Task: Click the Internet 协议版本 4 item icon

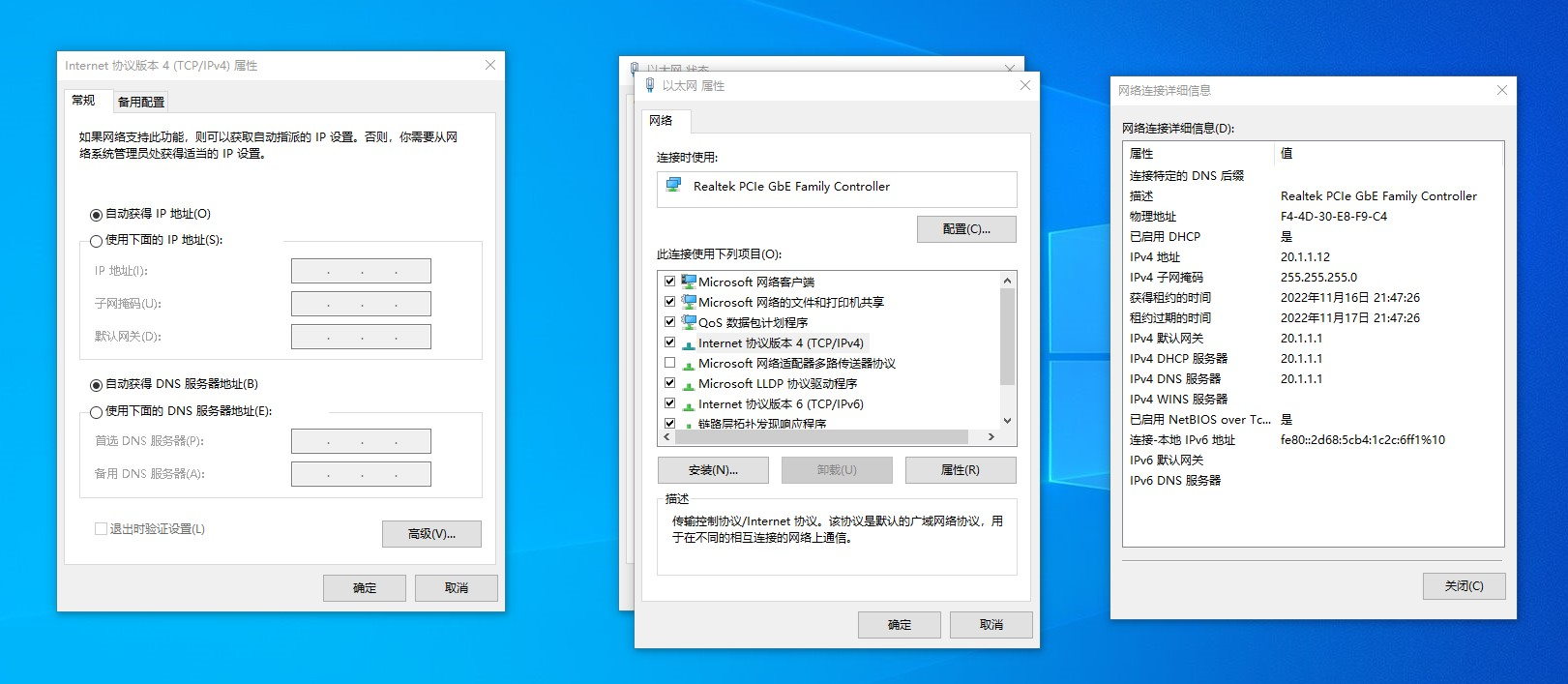Action: (688, 343)
